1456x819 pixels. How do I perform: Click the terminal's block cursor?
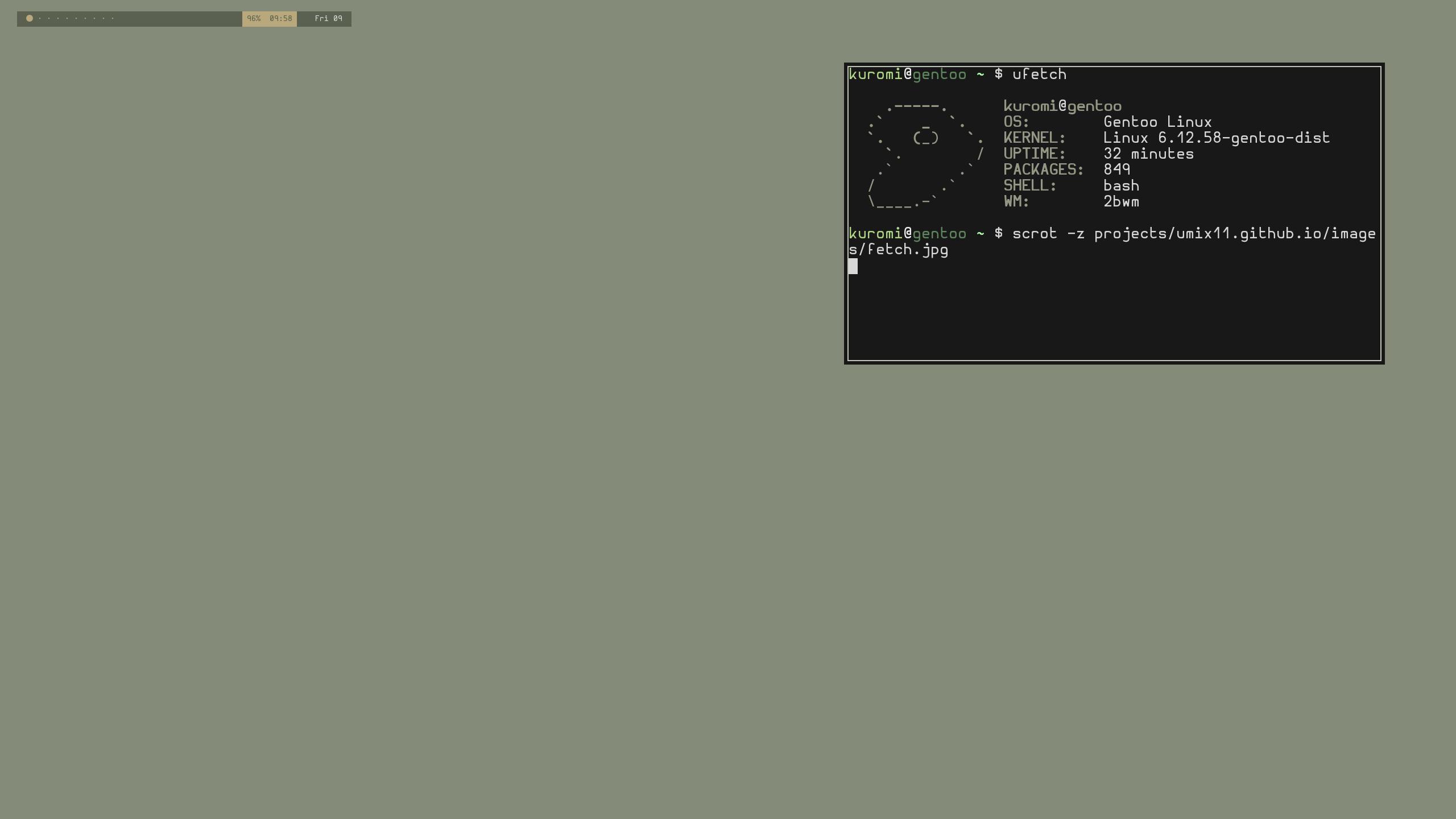click(853, 266)
